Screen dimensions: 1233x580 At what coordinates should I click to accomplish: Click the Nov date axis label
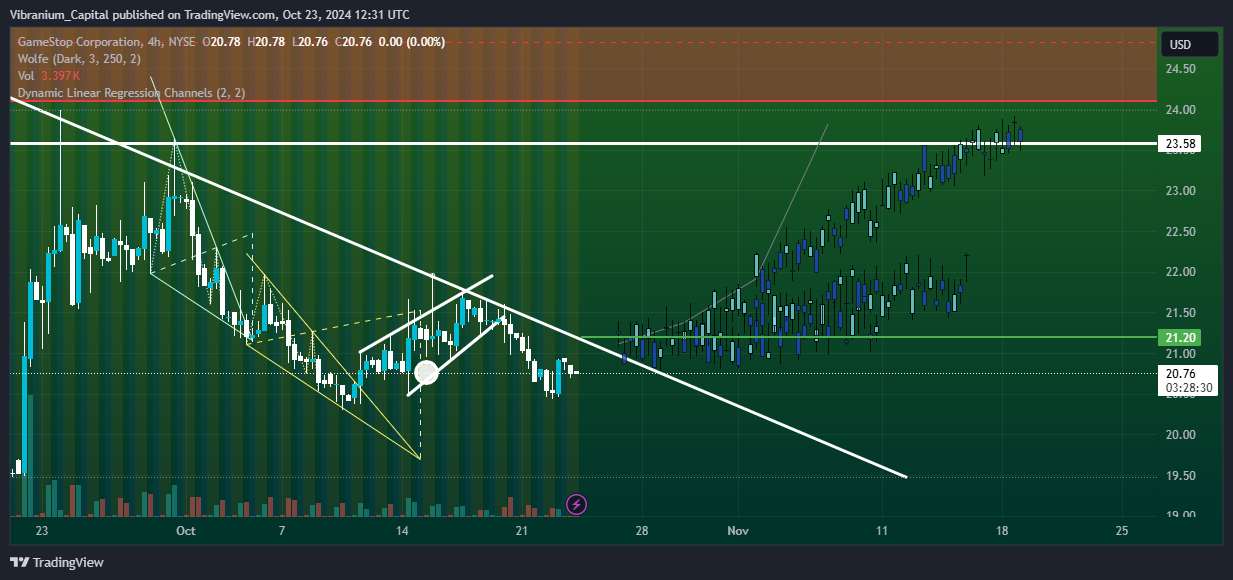click(738, 530)
